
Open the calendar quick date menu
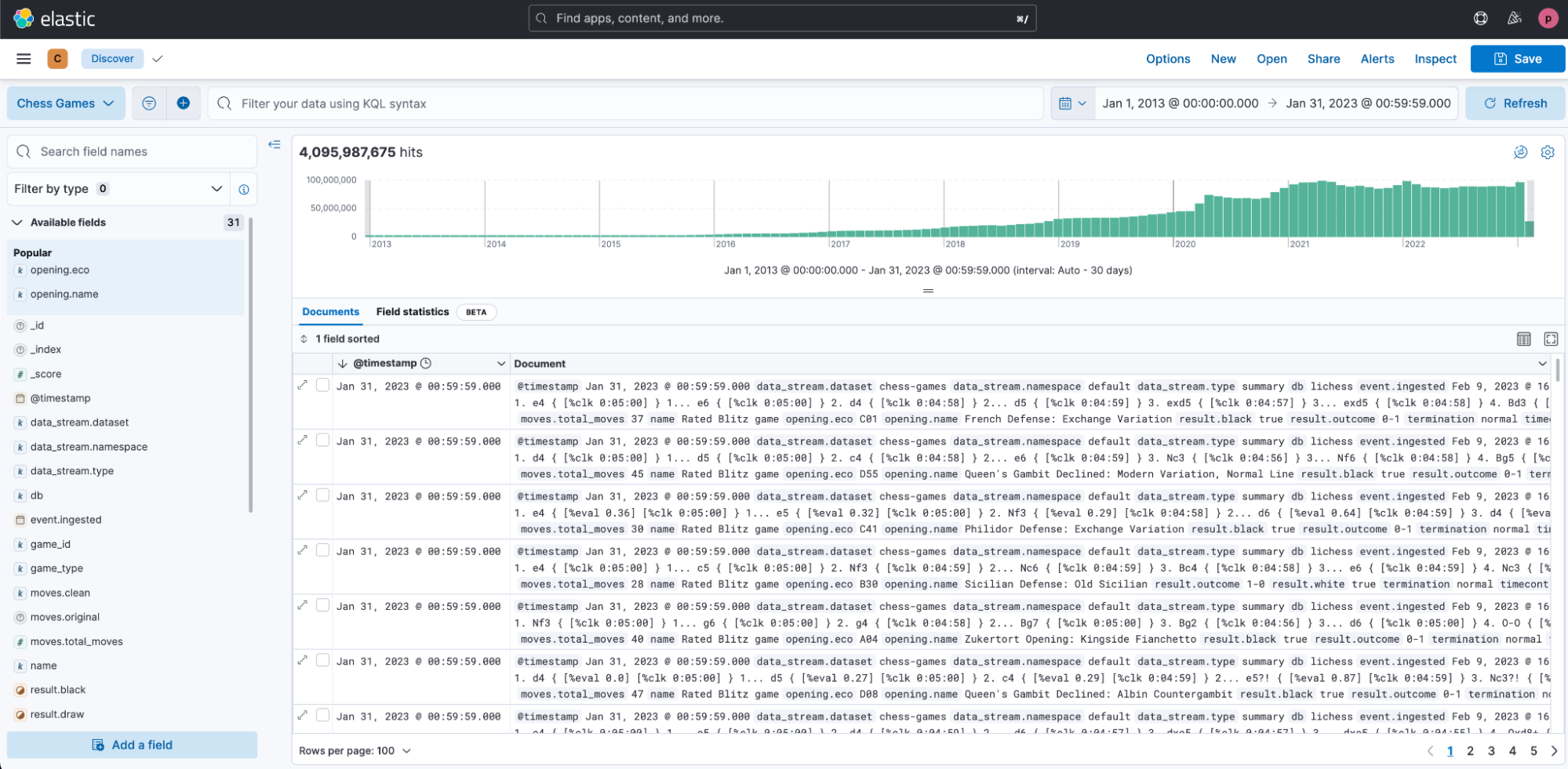1072,103
